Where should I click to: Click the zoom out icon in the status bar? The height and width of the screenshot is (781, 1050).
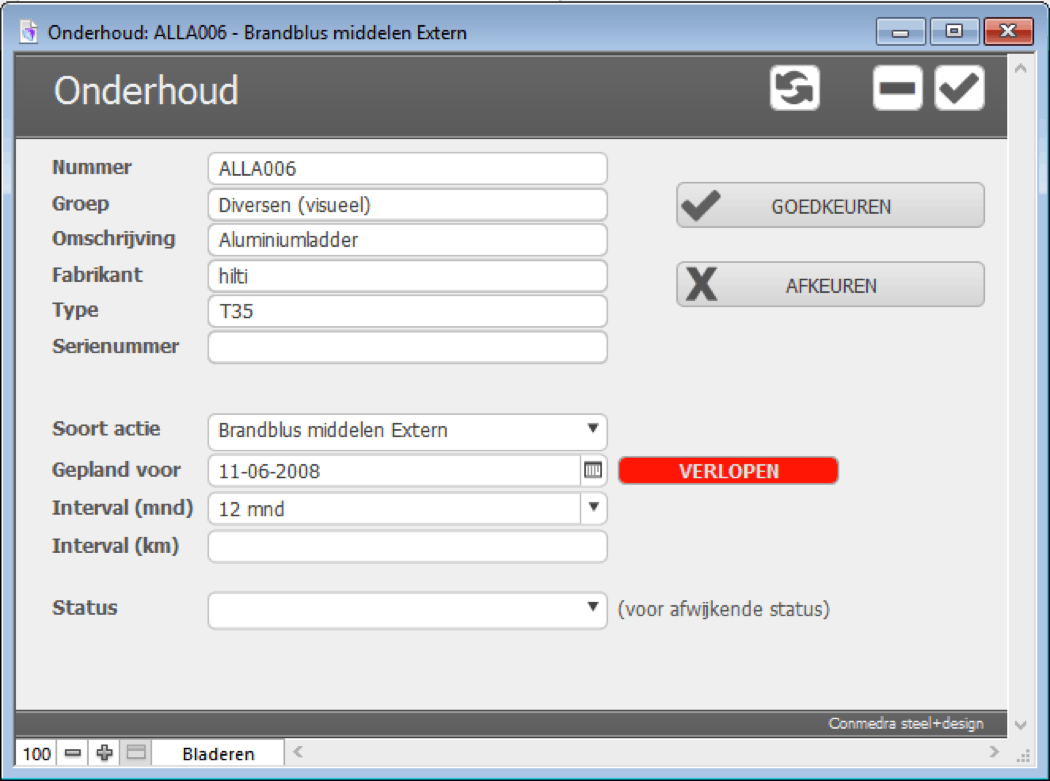point(70,752)
